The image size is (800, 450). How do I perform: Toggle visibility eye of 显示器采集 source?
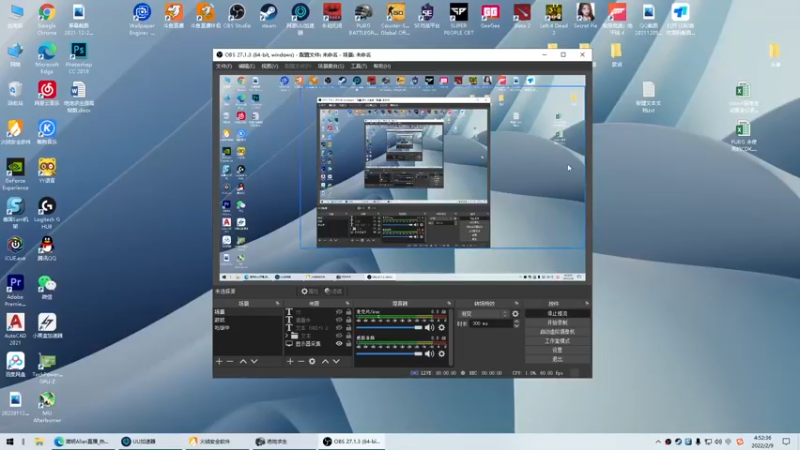[x=339, y=344]
